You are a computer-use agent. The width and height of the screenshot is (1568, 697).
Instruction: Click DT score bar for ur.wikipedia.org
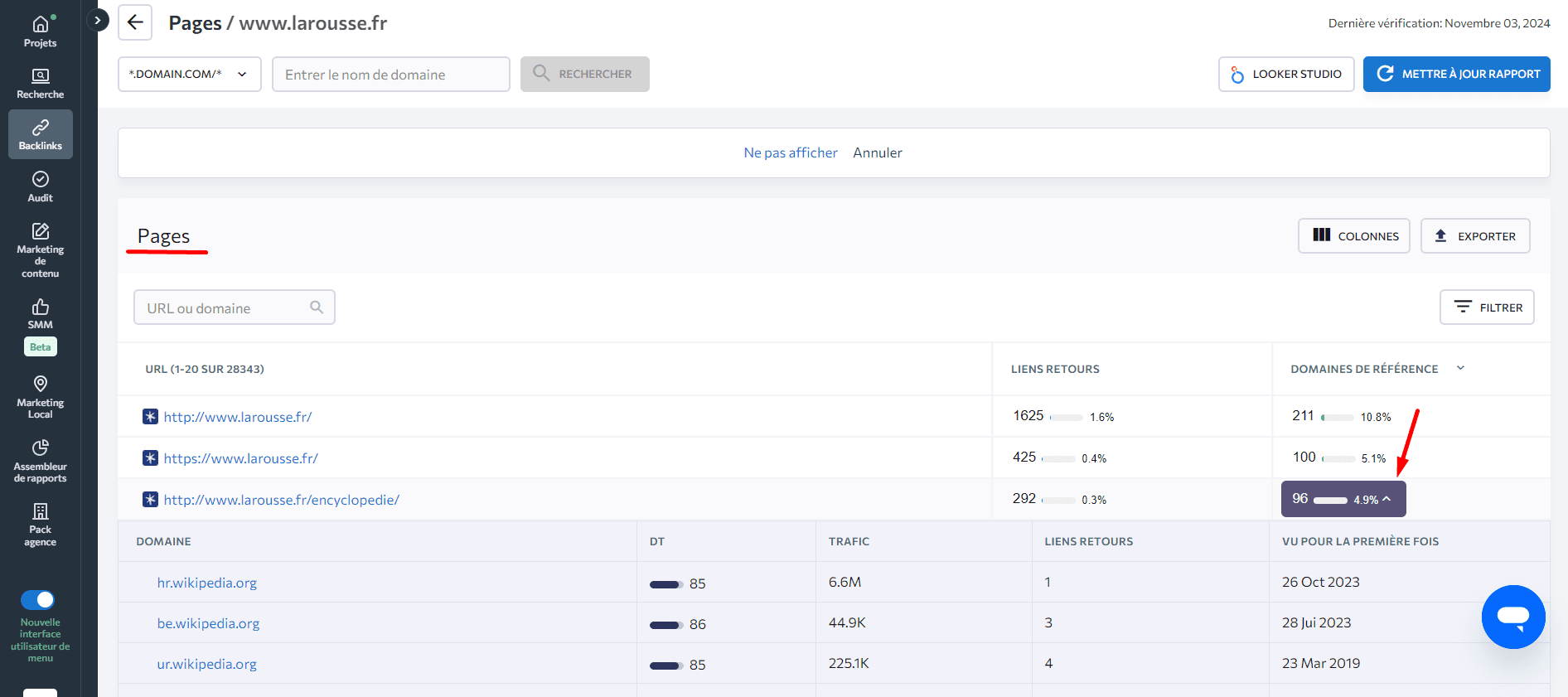point(666,666)
